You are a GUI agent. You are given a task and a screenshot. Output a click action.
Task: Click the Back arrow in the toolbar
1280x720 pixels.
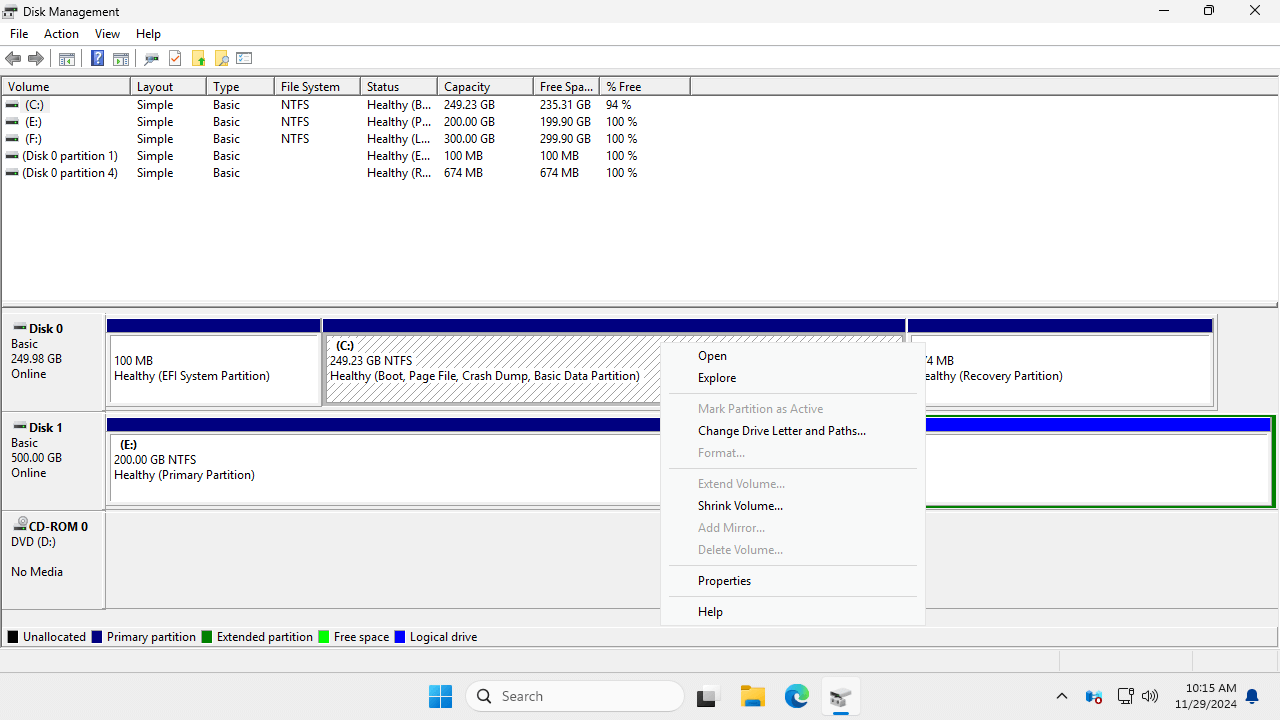click(13, 59)
